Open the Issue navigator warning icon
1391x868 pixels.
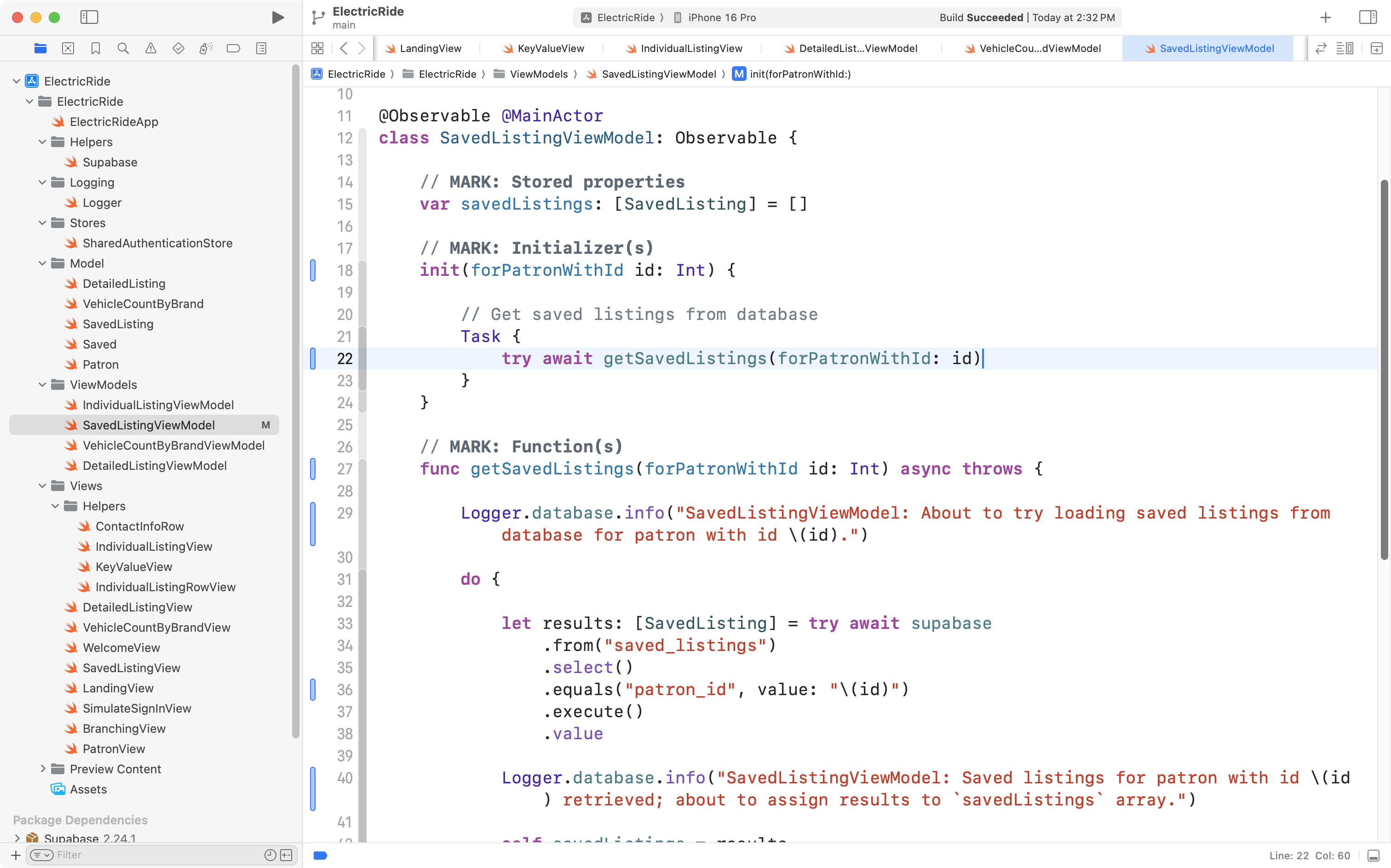150,49
